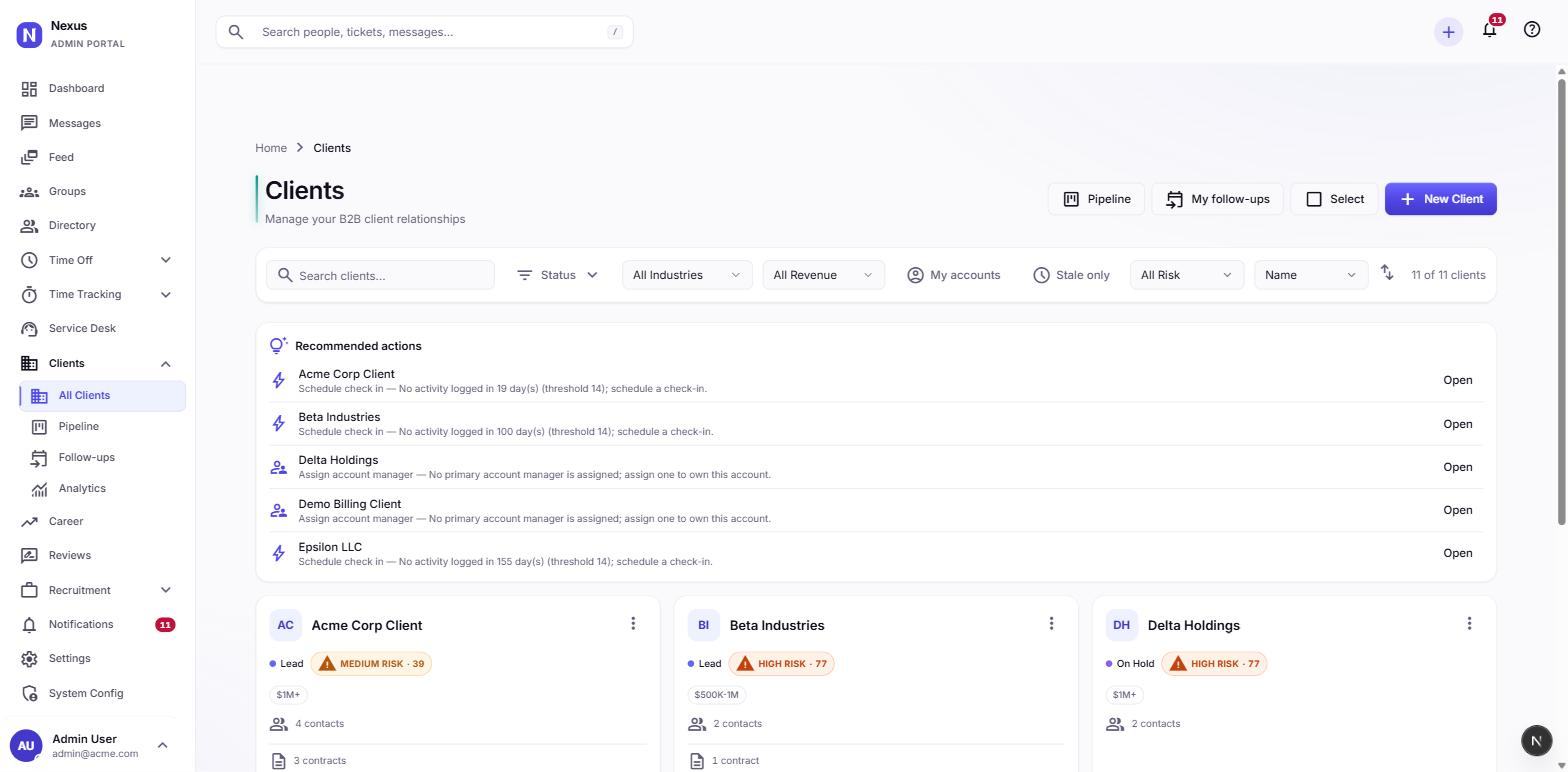Open the Epsilon LLC recommended action
The image size is (1568, 772).
click(x=1457, y=553)
